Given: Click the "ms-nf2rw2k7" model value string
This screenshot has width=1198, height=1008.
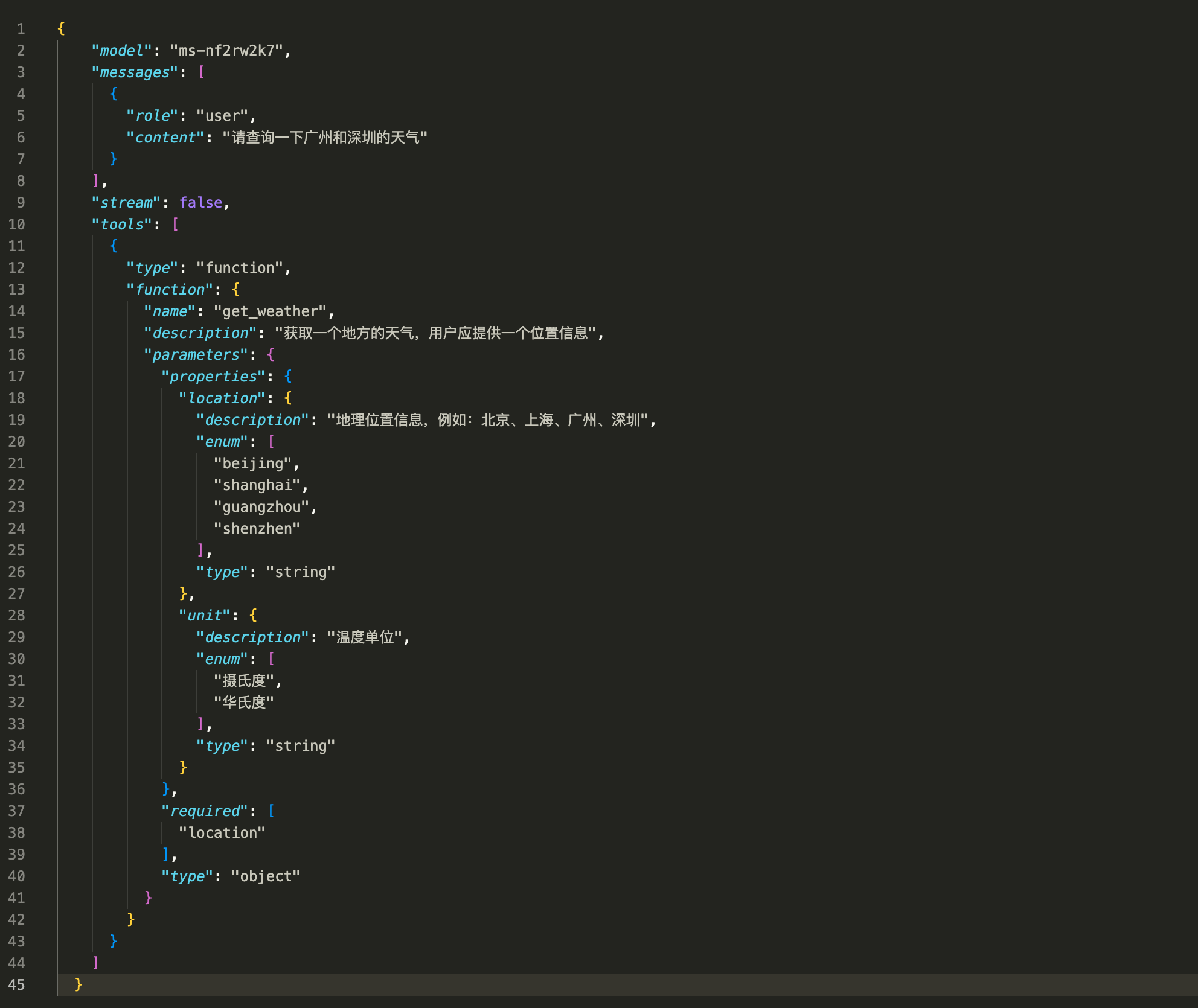Looking at the screenshot, I should (x=226, y=51).
